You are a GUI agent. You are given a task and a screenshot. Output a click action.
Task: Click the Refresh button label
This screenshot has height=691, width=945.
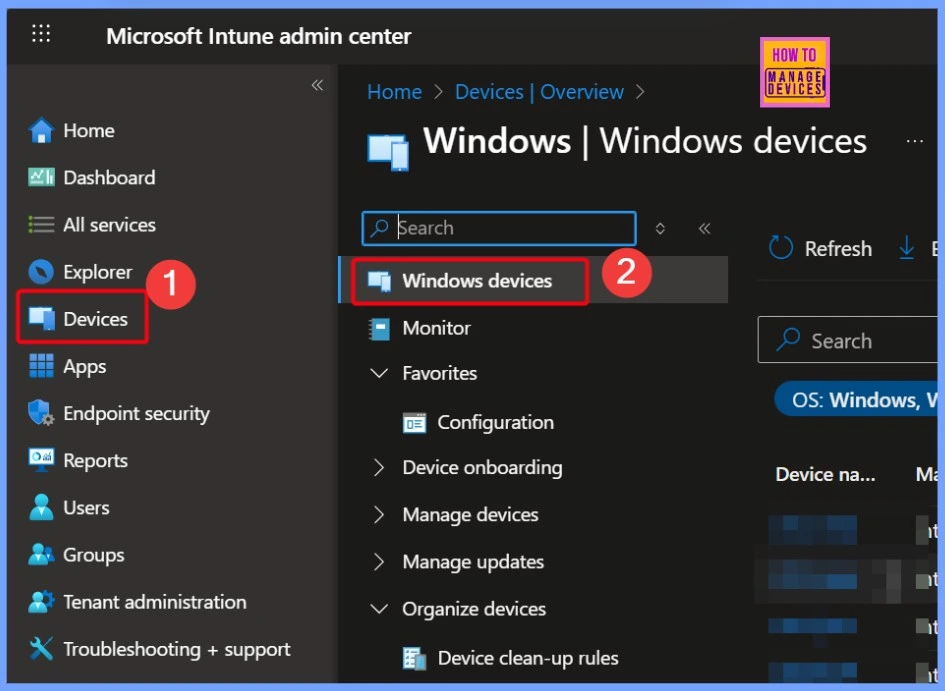838,248
